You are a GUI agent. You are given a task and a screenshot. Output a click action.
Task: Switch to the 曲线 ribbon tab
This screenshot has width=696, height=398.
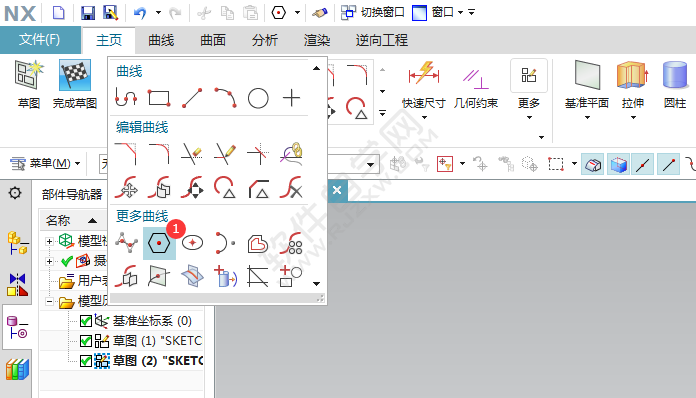tap(161, 40)
